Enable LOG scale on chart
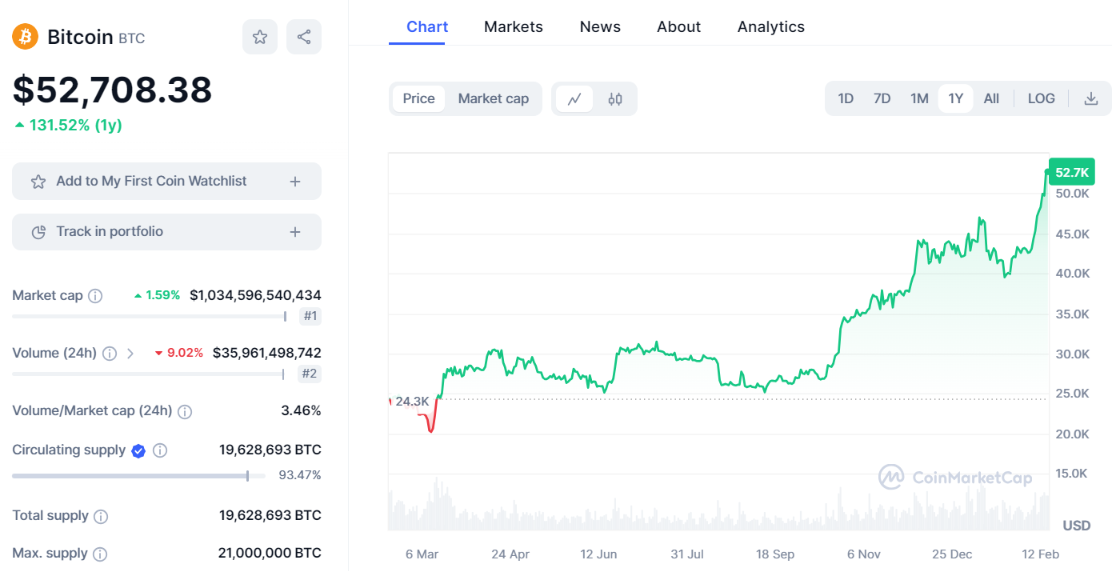 coord(1041,98)
